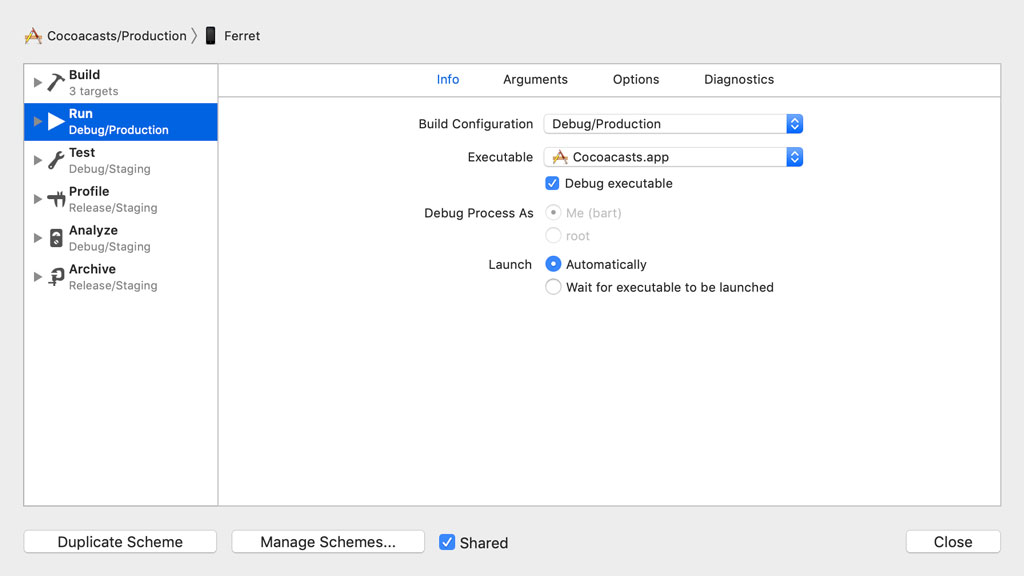This screenshot has width=1024, height=576.
Task: Click the Cocoacasts app icon in Executable field
Action: [x=559, y=157]
